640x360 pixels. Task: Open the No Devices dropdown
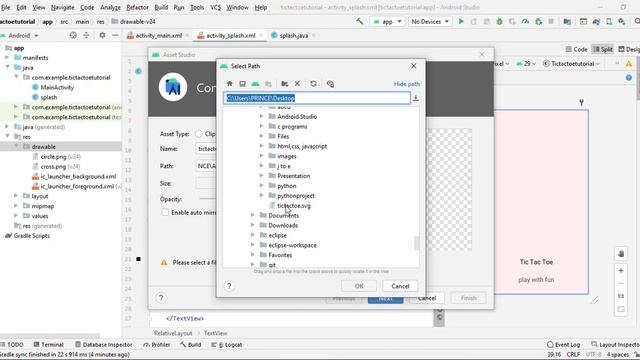[x=430, y=21]
